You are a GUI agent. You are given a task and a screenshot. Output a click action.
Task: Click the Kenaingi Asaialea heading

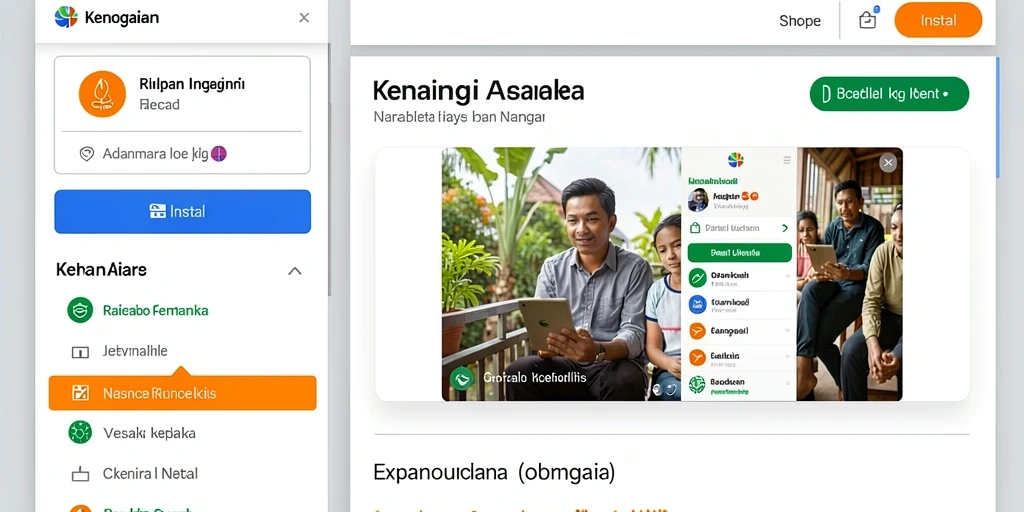point(478,91)
